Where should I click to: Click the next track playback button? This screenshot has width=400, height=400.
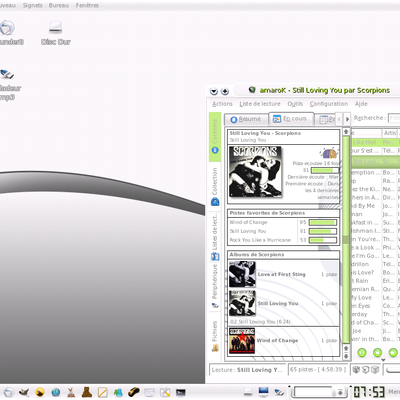[393, 352]
